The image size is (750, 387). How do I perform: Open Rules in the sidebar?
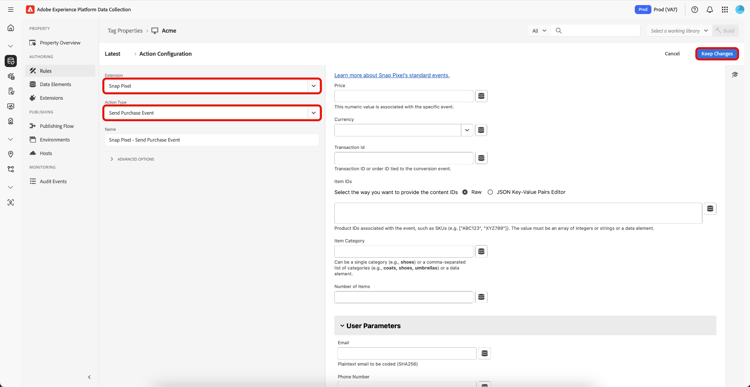60,71
